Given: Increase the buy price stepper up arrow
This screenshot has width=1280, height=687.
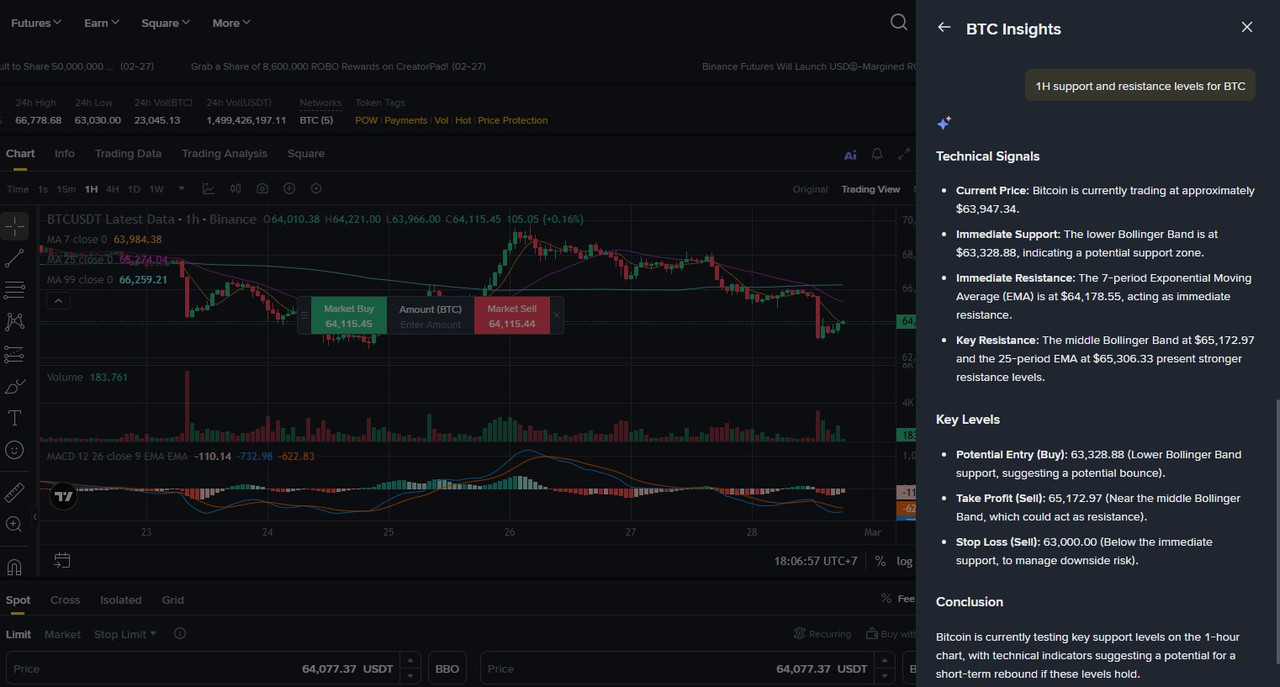Looking at the screenshot, I should pyautogui.click(x=410, y=661).
